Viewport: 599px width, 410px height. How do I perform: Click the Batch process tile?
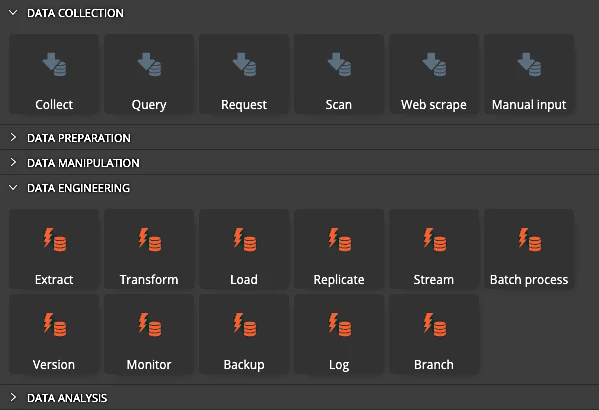[x=529, y=249]
